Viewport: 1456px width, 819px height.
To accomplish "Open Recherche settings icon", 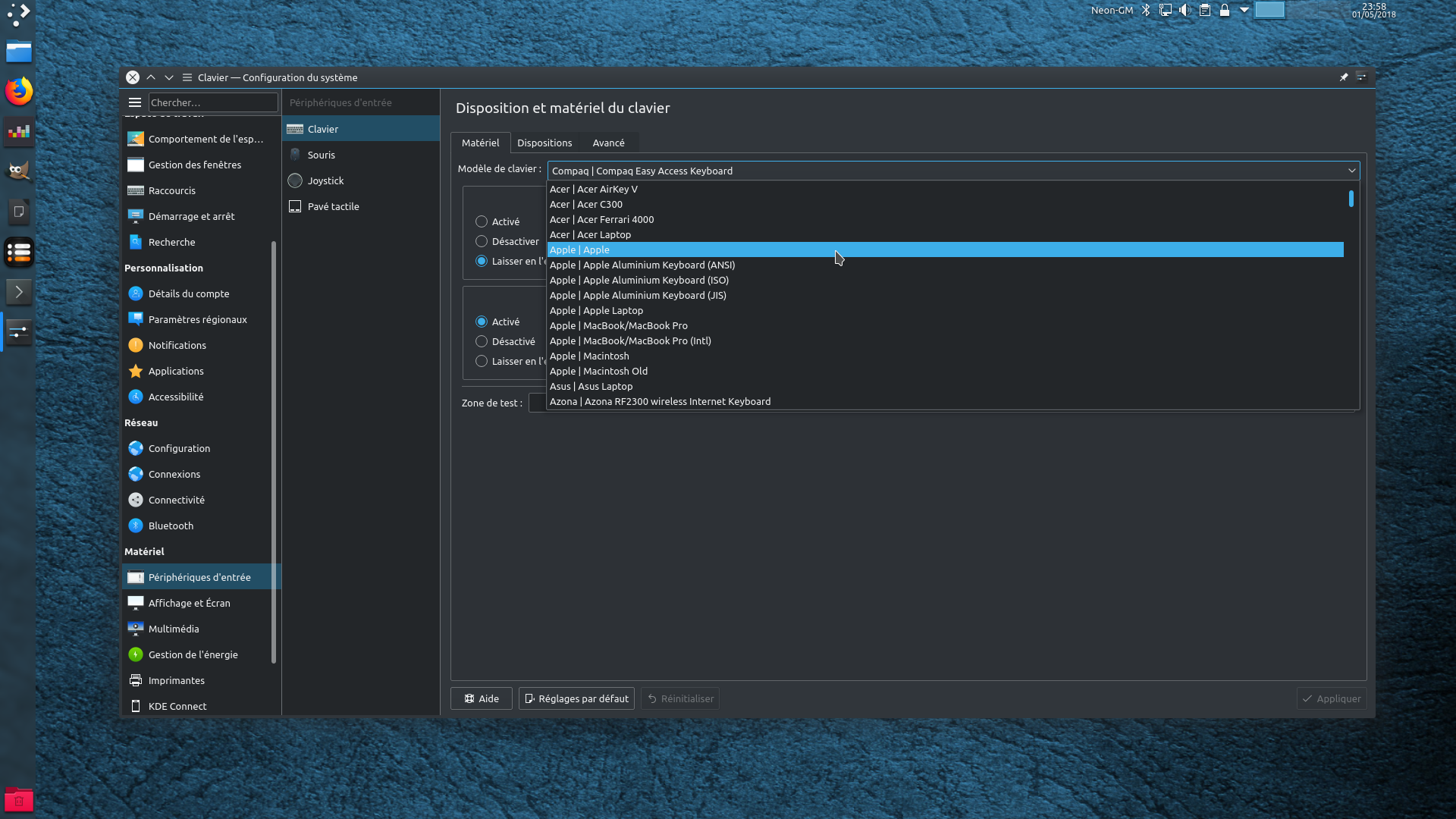I will coord(136,242).
